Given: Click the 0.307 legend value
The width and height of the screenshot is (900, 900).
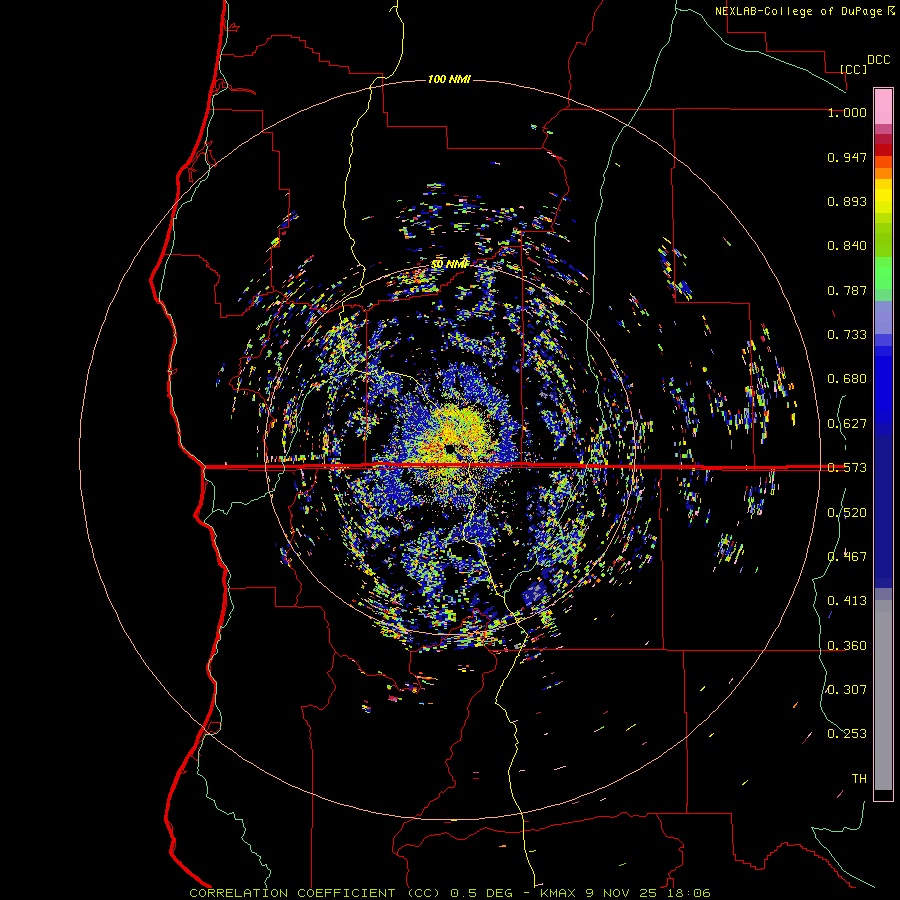Looking at the screenshot, I should (847, 690).
